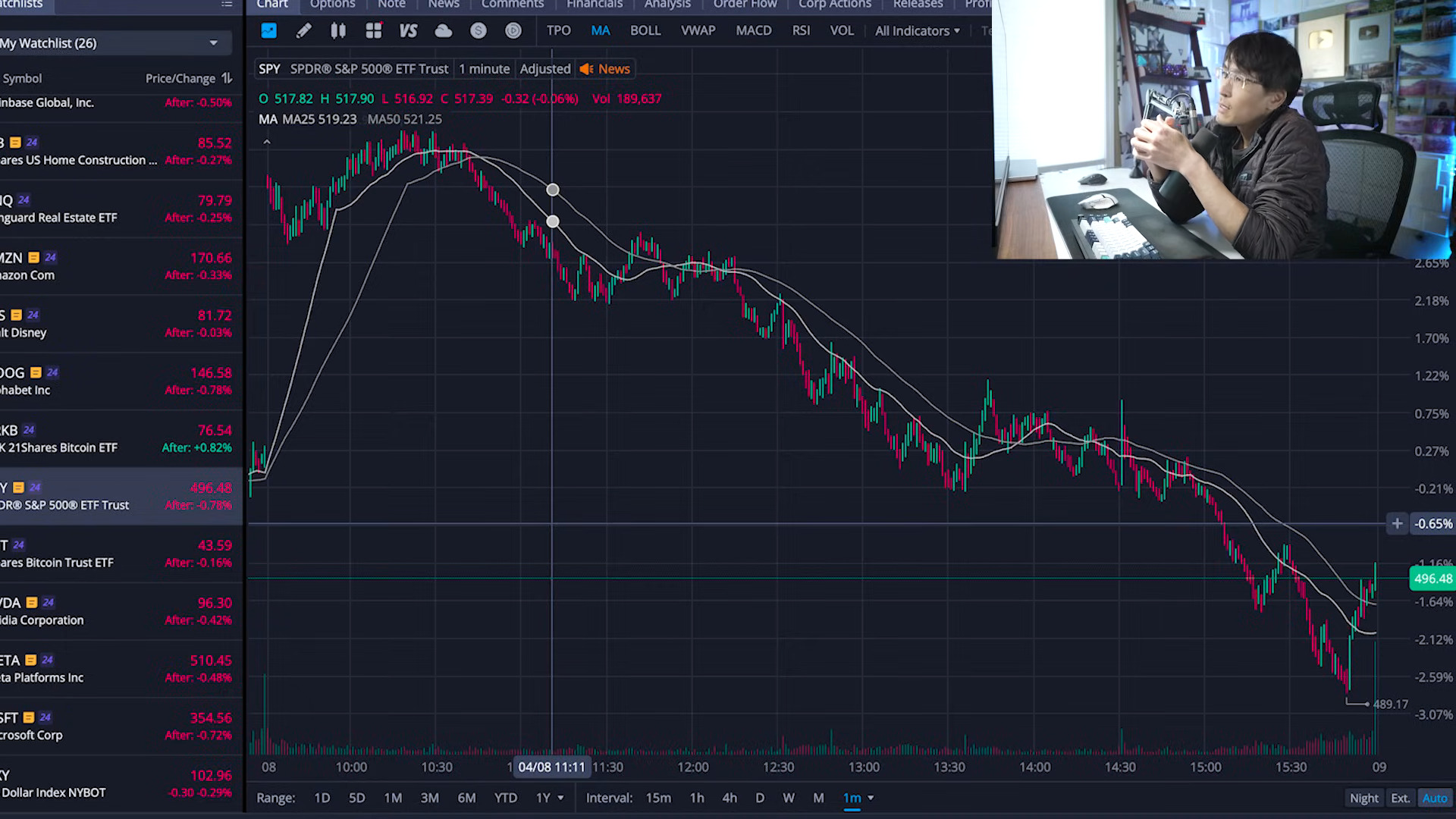Open the All Indicators dropdown
1456x819 pixels.
pos(918,30)
